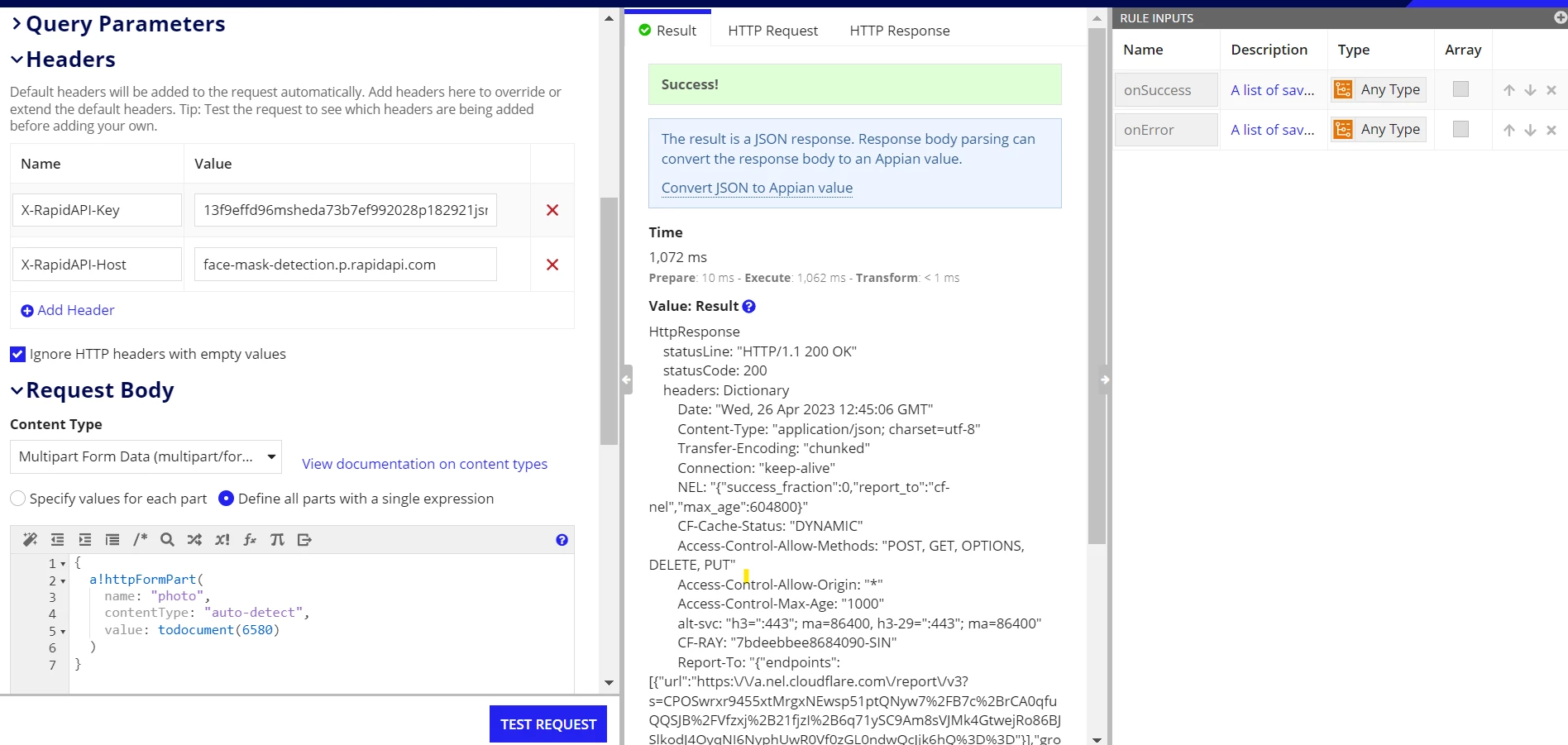1568x745 pixels.
Task: Click the X-RapidAPI-Host name field
Action: [x=97, y=265]
